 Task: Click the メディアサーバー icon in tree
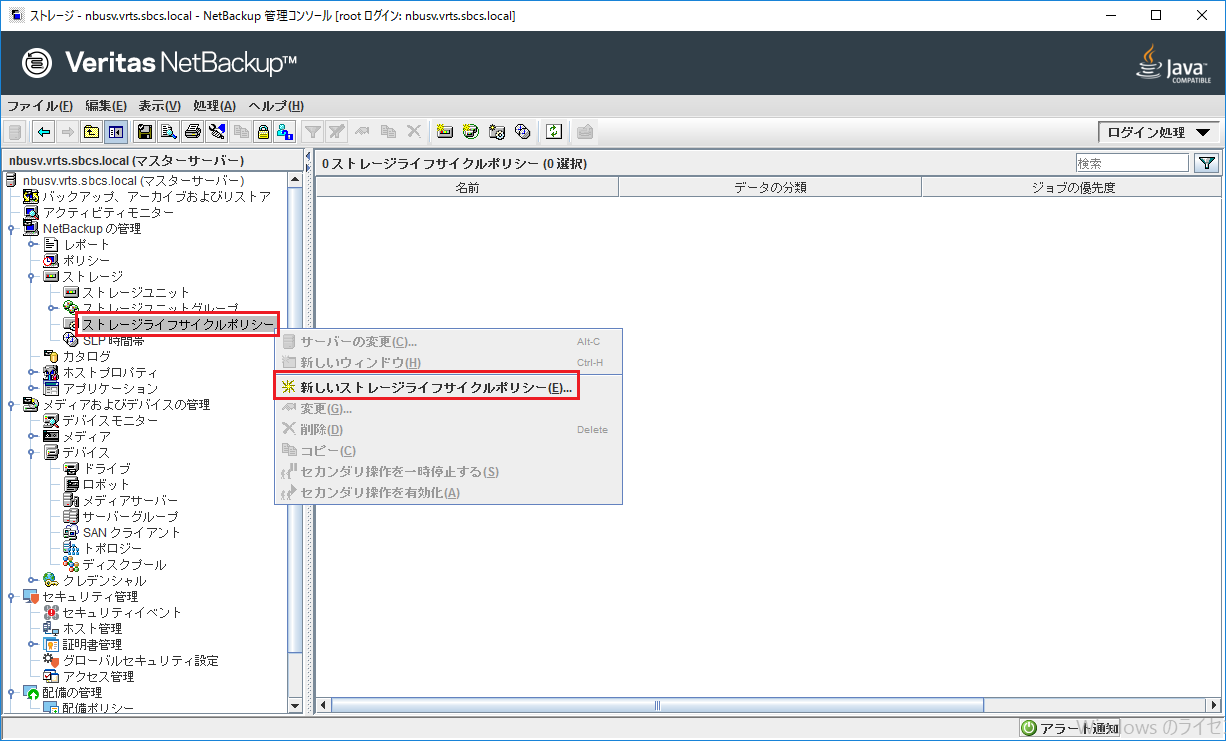coord(71,501)
